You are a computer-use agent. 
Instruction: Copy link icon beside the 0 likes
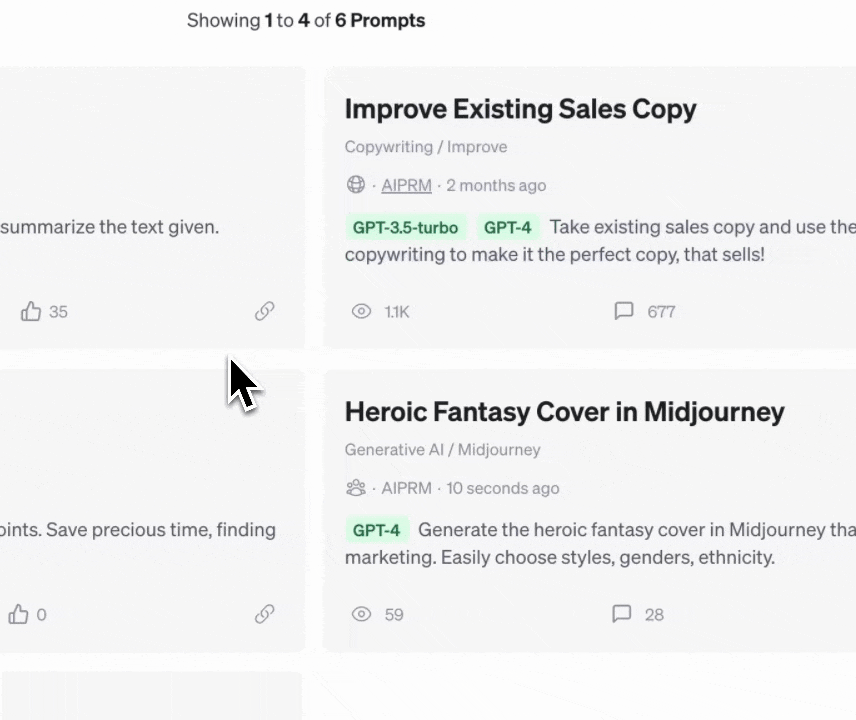(x=264, y=614)
